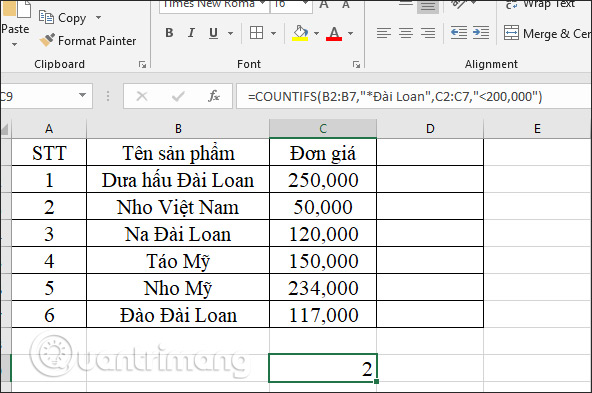Select column B header
This screenshot has height=393, width=592.
pyautogui.click(x=178, y=129)
